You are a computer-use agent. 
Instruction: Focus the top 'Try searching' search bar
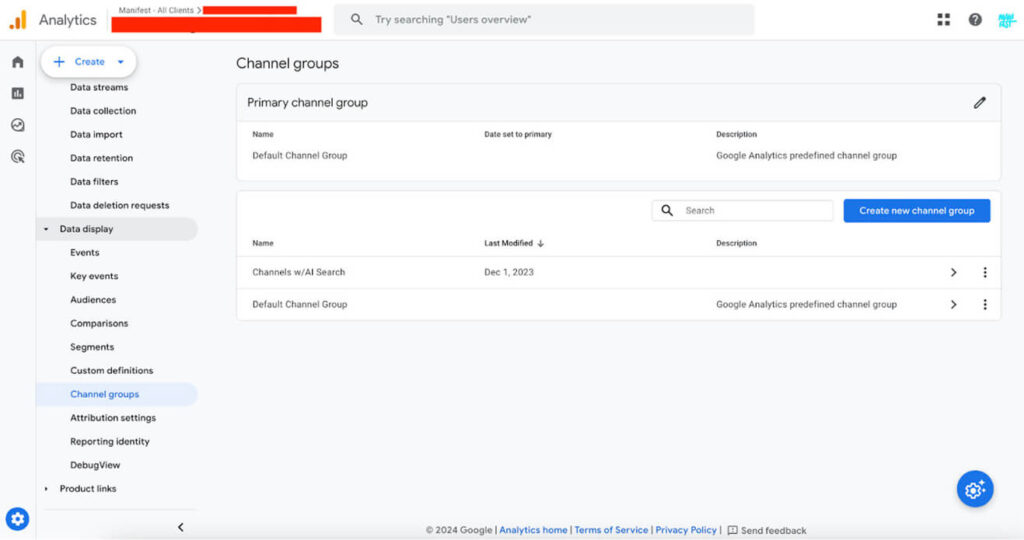click(543, 20)
